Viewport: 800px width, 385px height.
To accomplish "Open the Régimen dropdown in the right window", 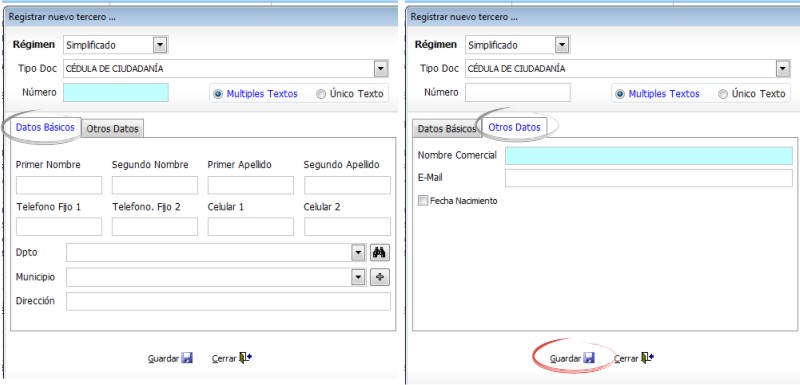I will point(562,45).
